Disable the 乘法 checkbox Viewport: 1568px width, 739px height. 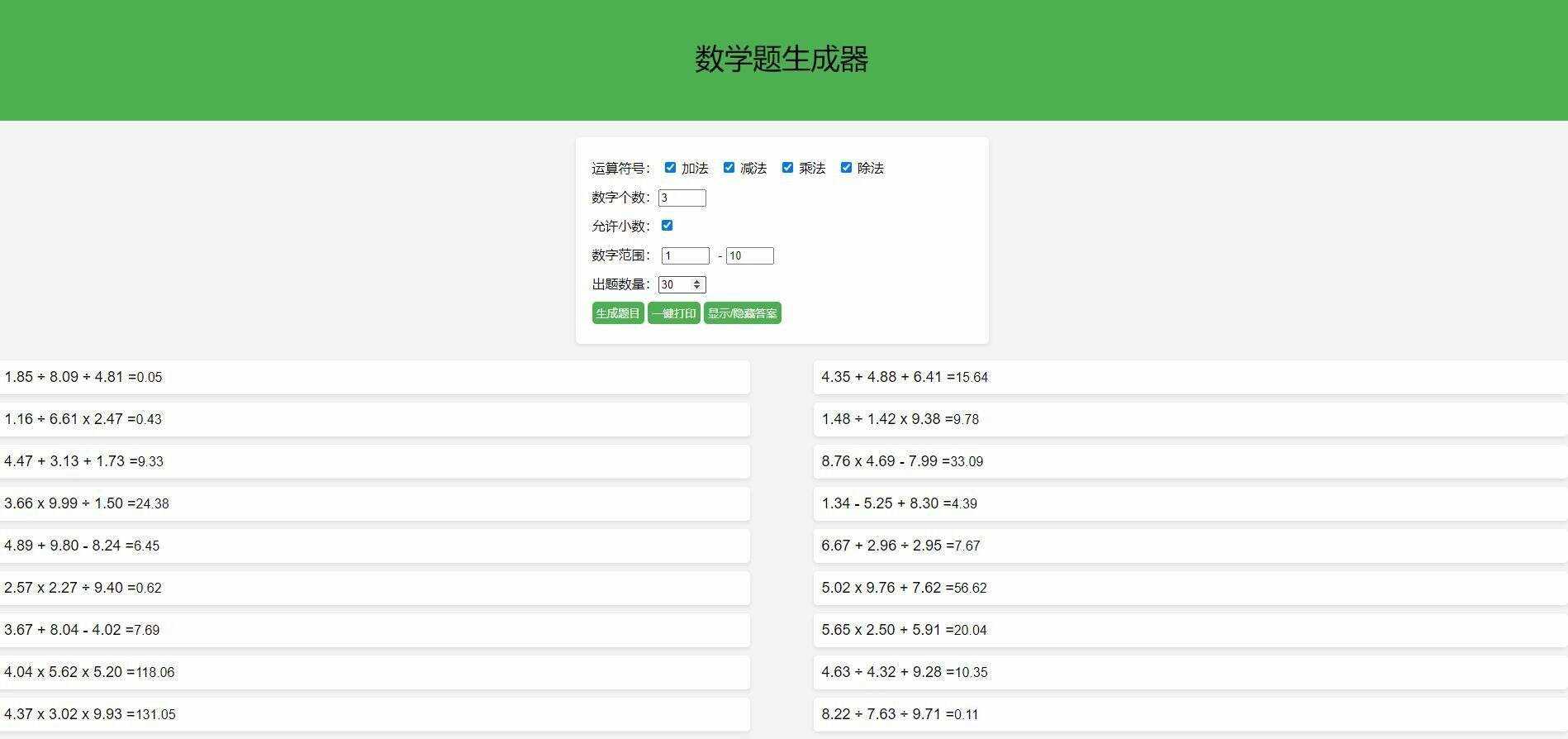tap(787, 168)
